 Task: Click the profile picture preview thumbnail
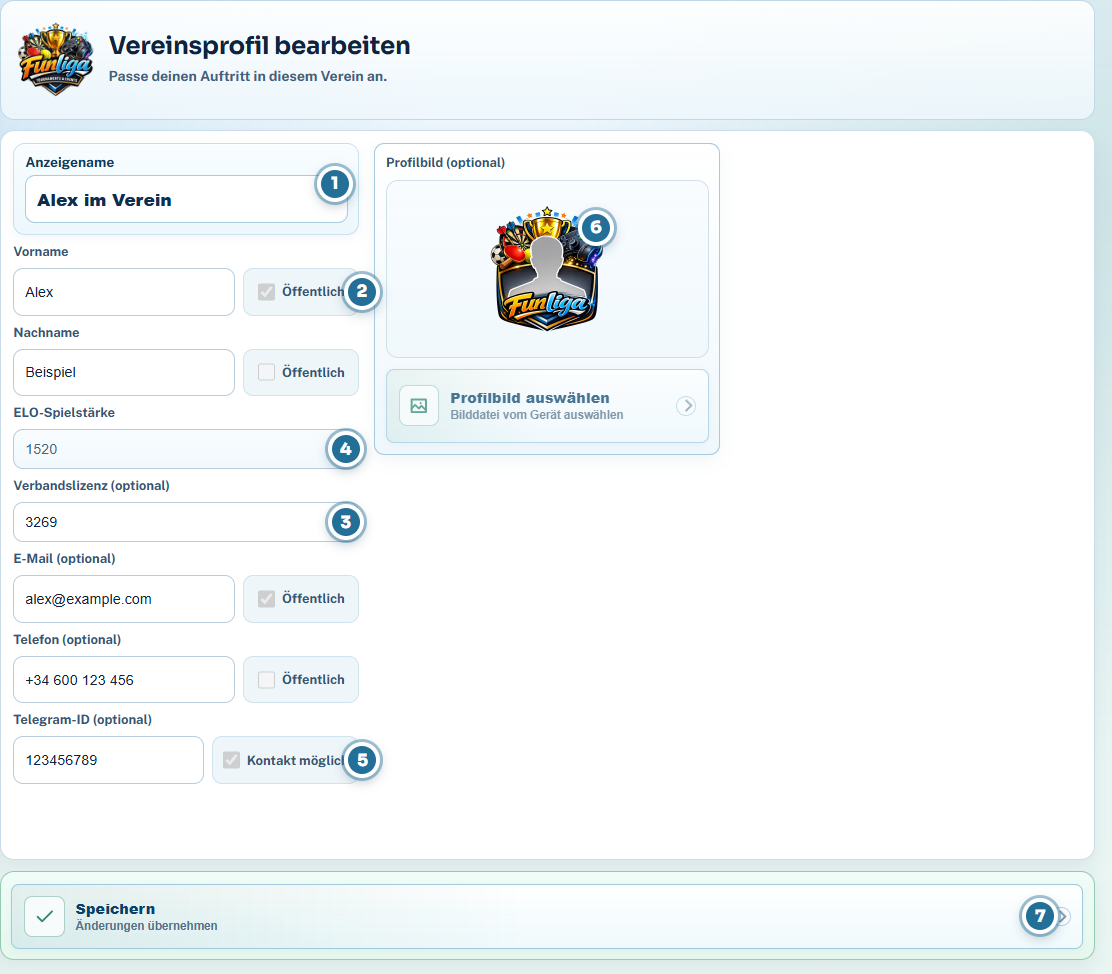(547, 270)
